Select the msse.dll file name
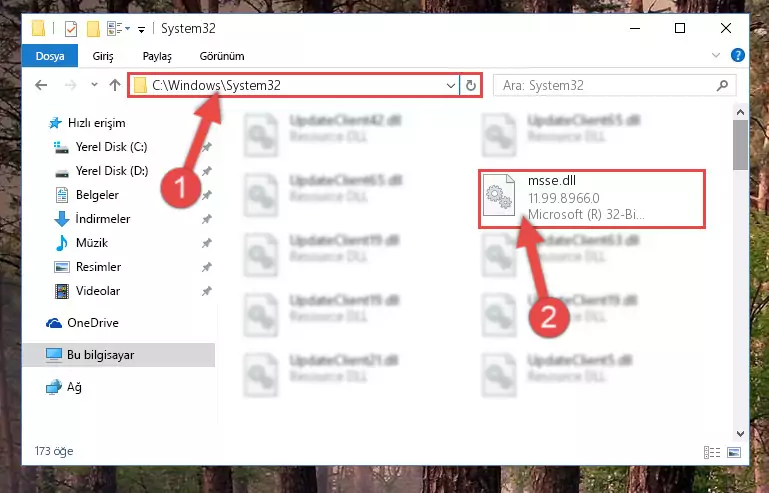 click(552, 181)
